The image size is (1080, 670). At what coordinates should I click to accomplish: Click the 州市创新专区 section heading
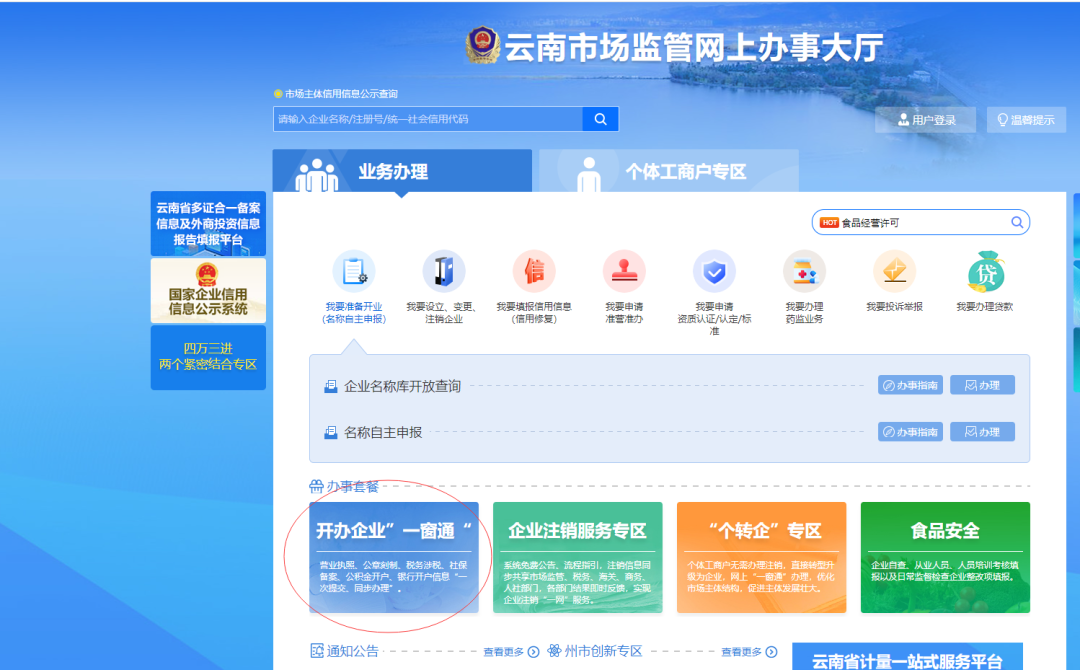click(x=603, y=651)
